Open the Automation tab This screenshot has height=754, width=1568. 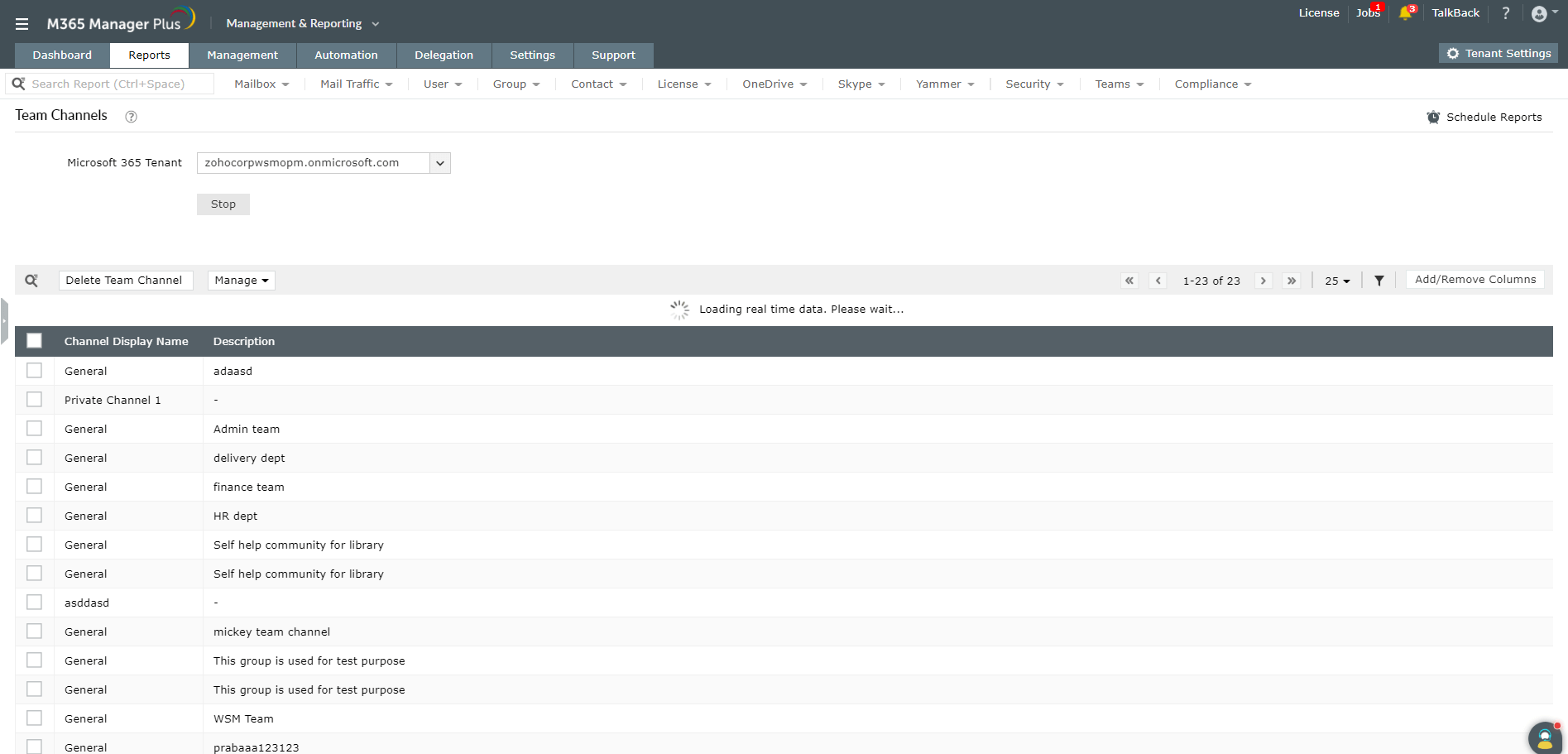346,55
